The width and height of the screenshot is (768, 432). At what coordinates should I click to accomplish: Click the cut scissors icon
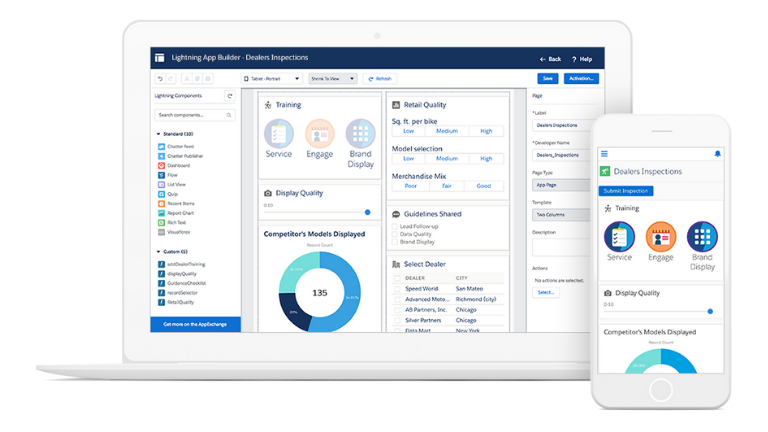(187, 79)
